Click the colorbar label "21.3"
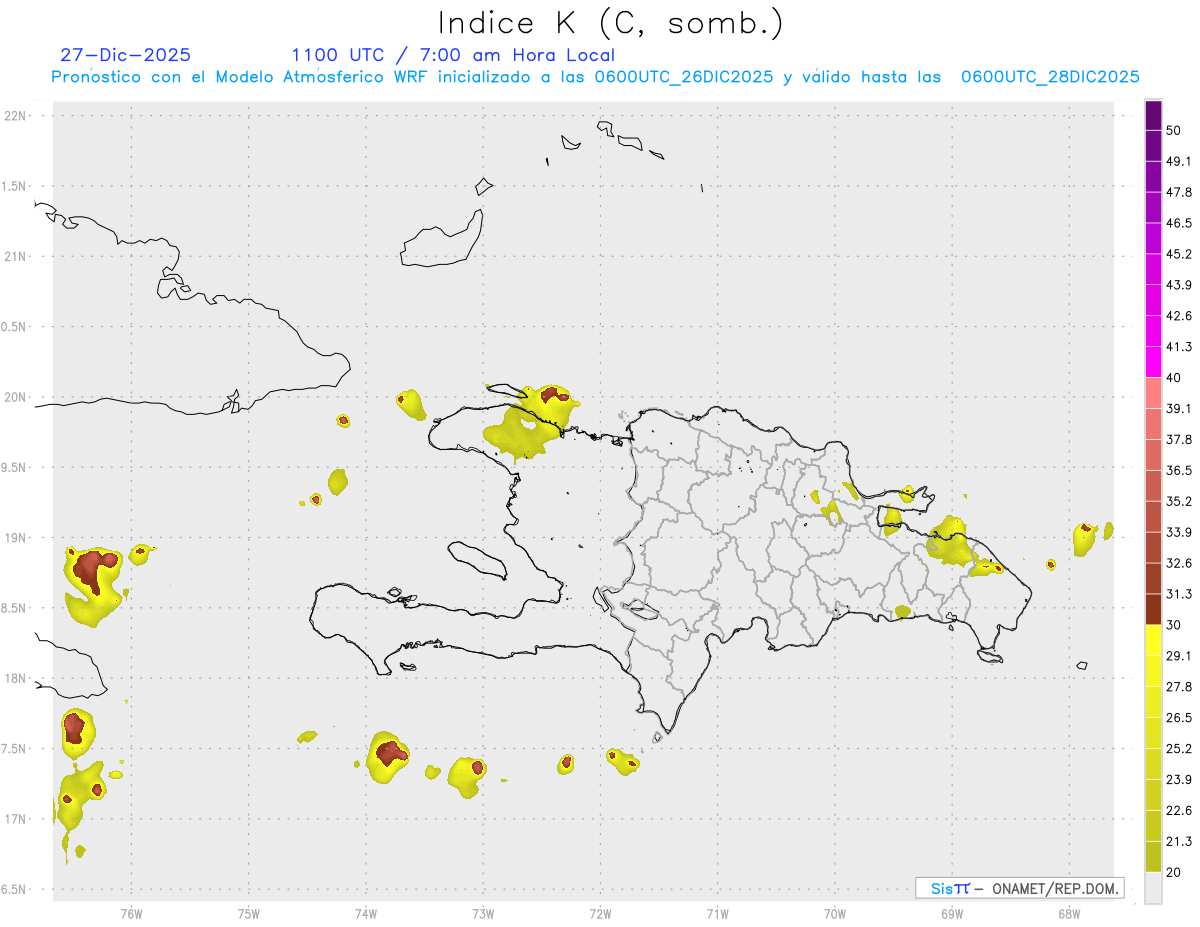Screen dimensions: 1200x927 tap(1180, 843)
